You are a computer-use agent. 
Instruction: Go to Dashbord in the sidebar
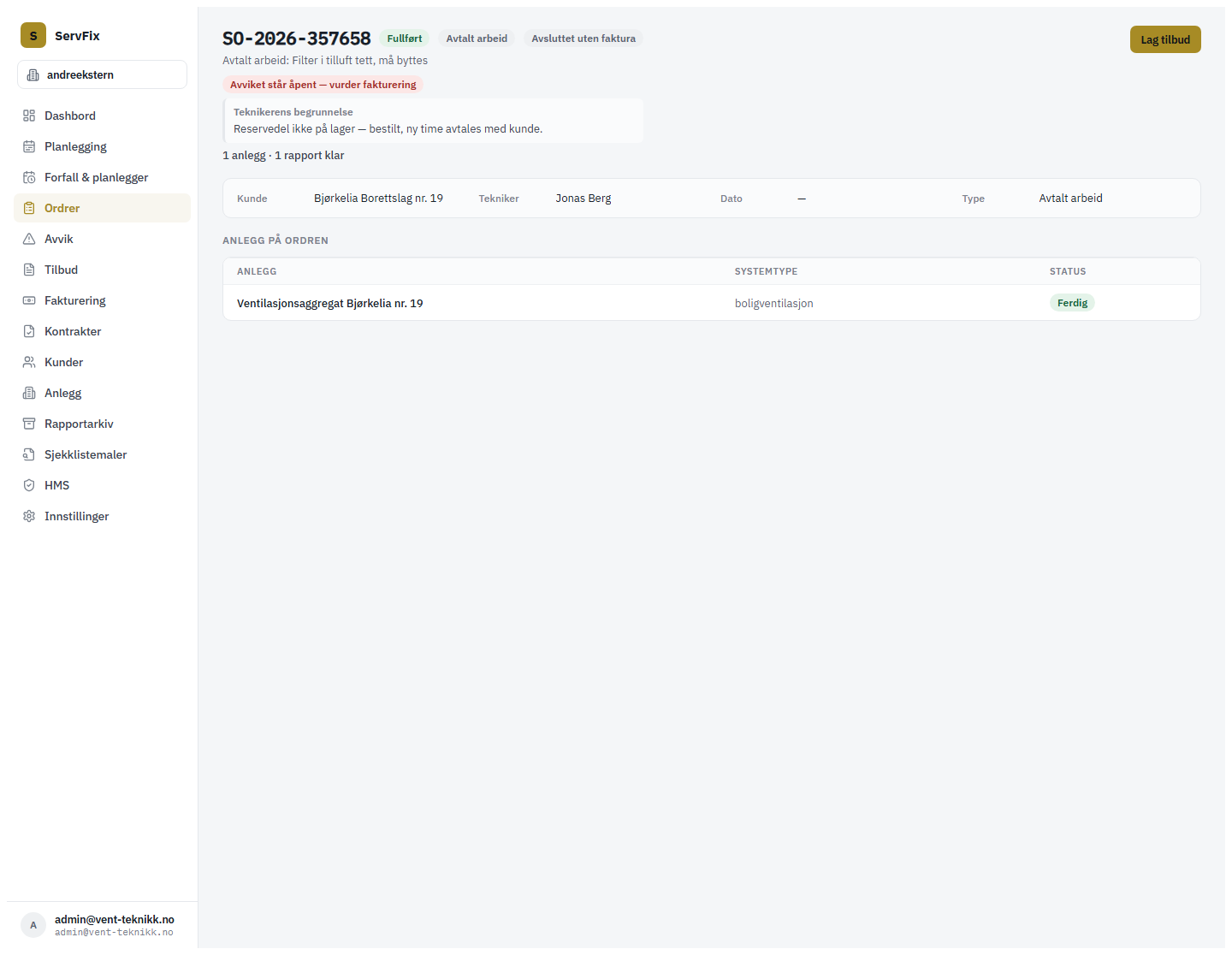[x=102, y=116]
